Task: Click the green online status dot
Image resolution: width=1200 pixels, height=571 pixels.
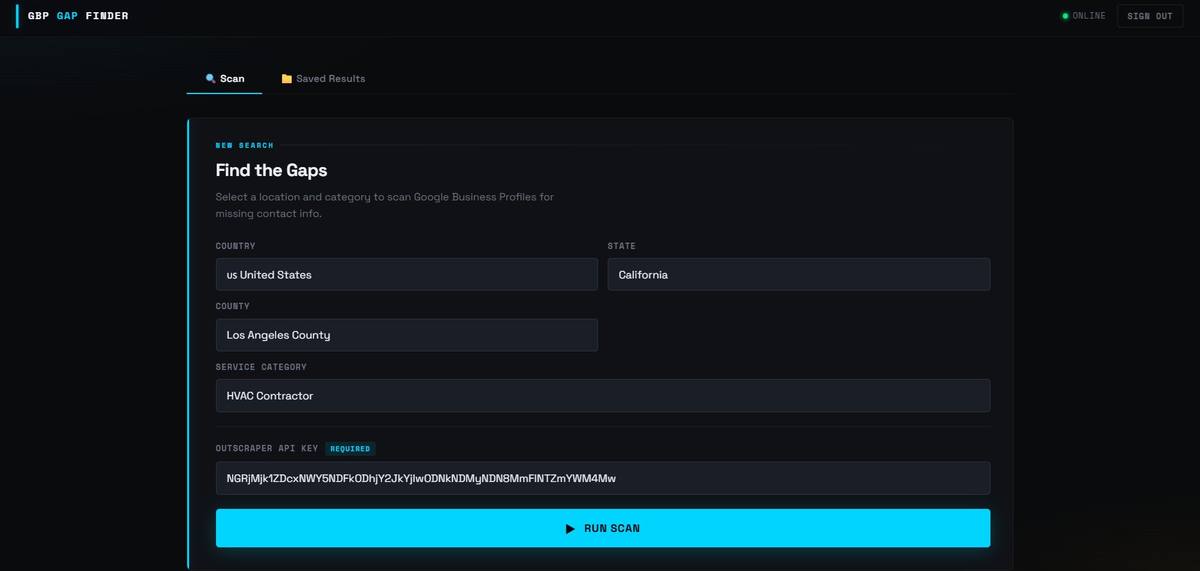Action: [x=1065, y=16]
